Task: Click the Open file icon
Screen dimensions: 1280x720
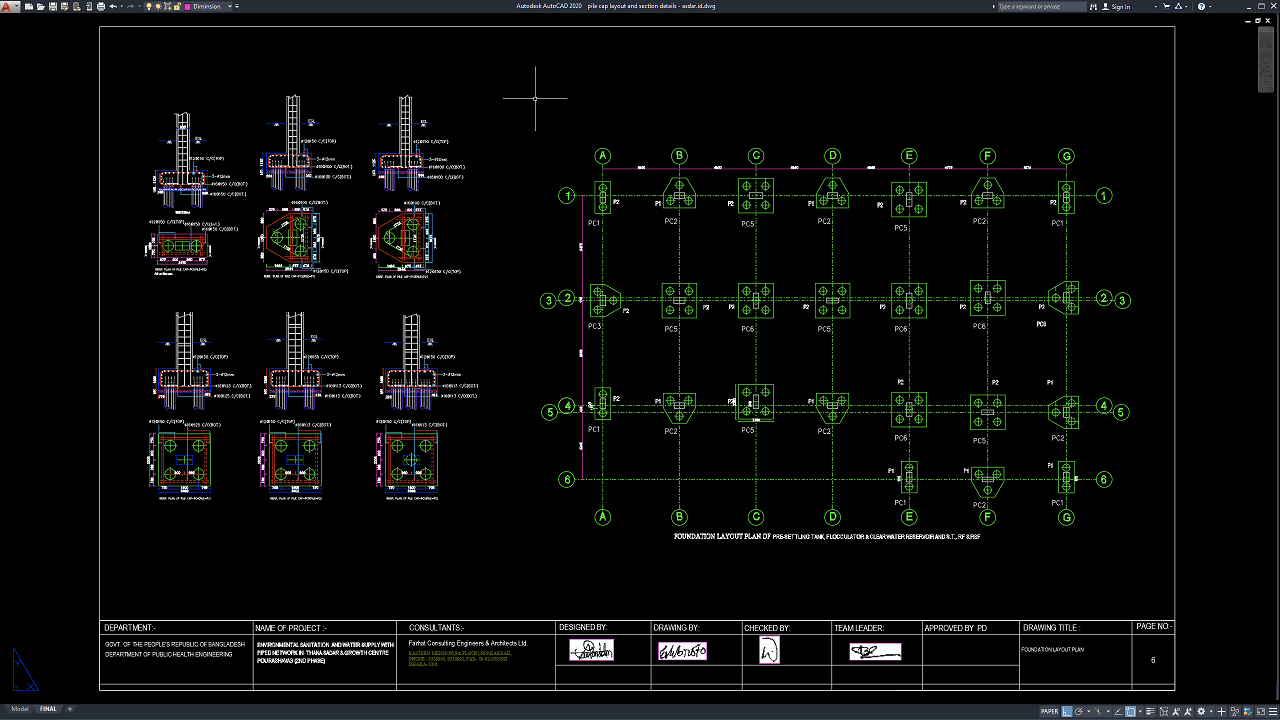Action: 41,6
